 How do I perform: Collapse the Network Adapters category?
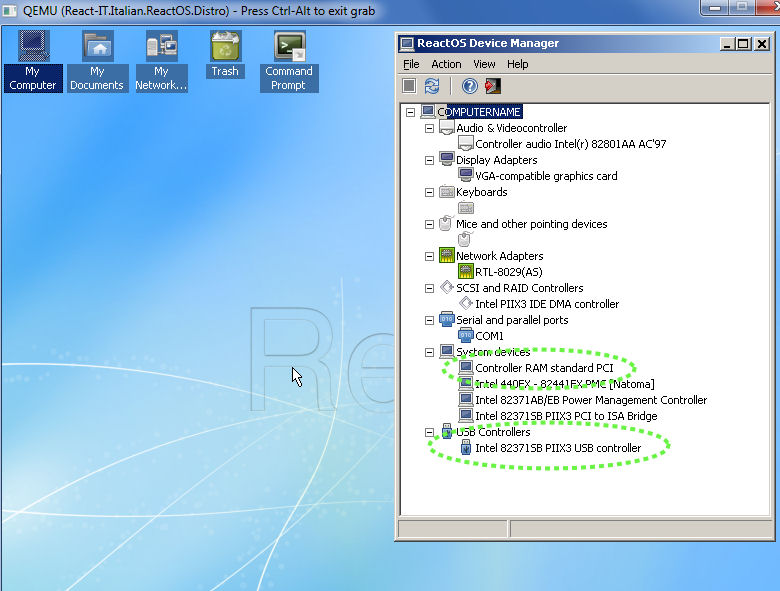point(429,256)
